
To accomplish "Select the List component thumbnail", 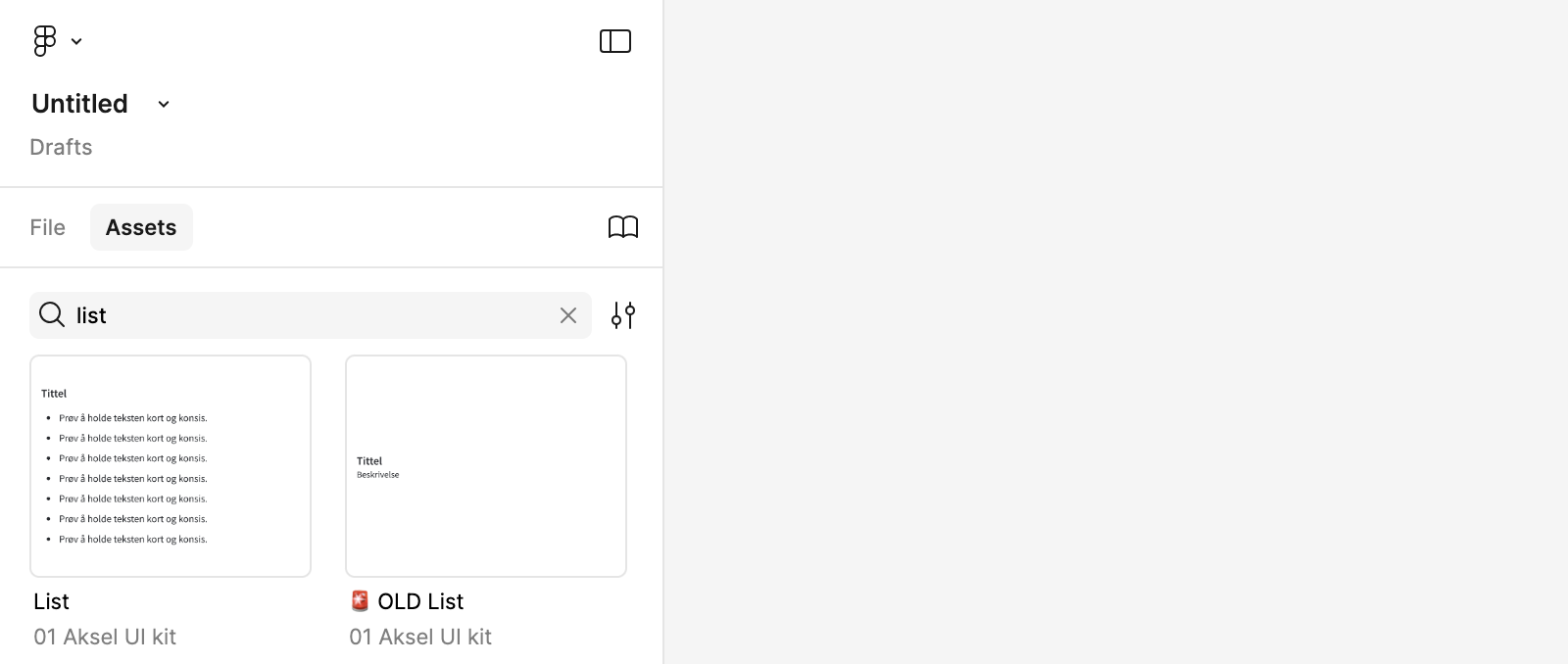I will (x=171, y=466).
